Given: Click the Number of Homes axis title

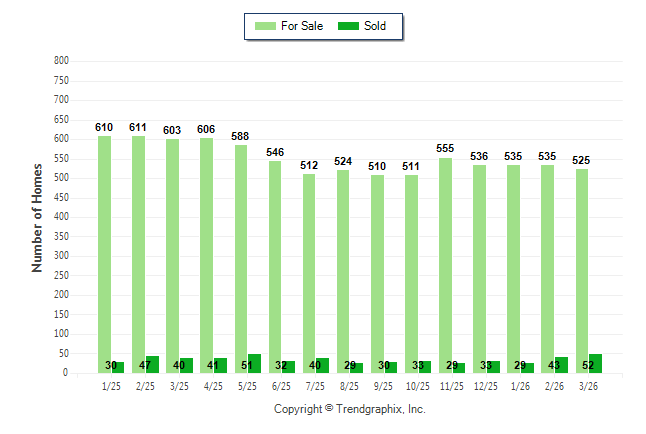Looking at the screenshot, I should point(37,219).
